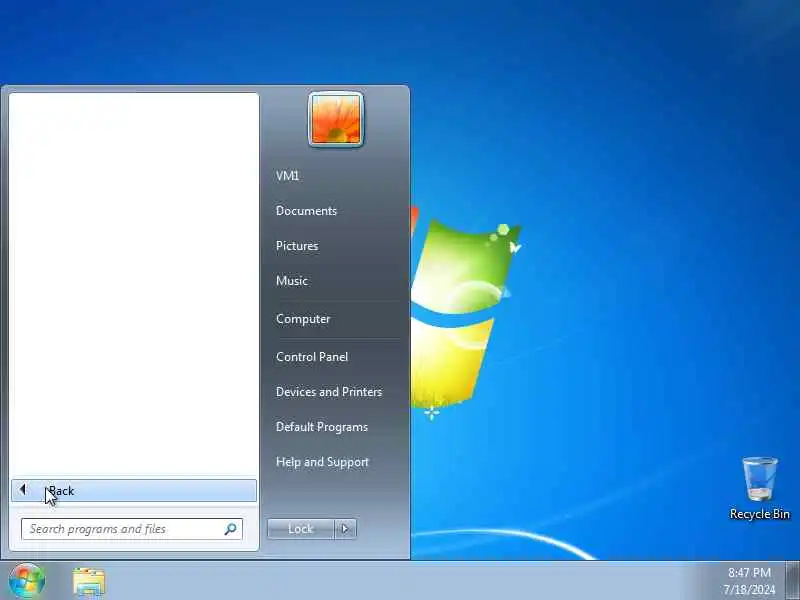Click the Show desktop button at taskbar end
Image resolution: width=800 pixels, height=600 pixels.
tap(792, 581)
